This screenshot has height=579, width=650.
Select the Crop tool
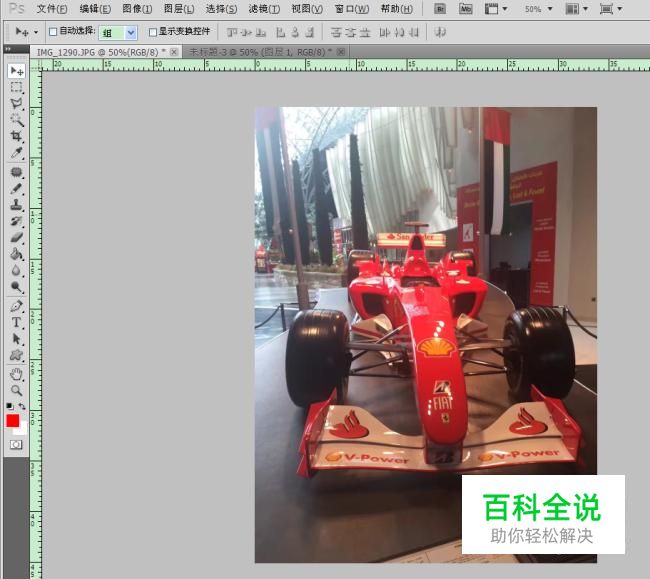16,136
